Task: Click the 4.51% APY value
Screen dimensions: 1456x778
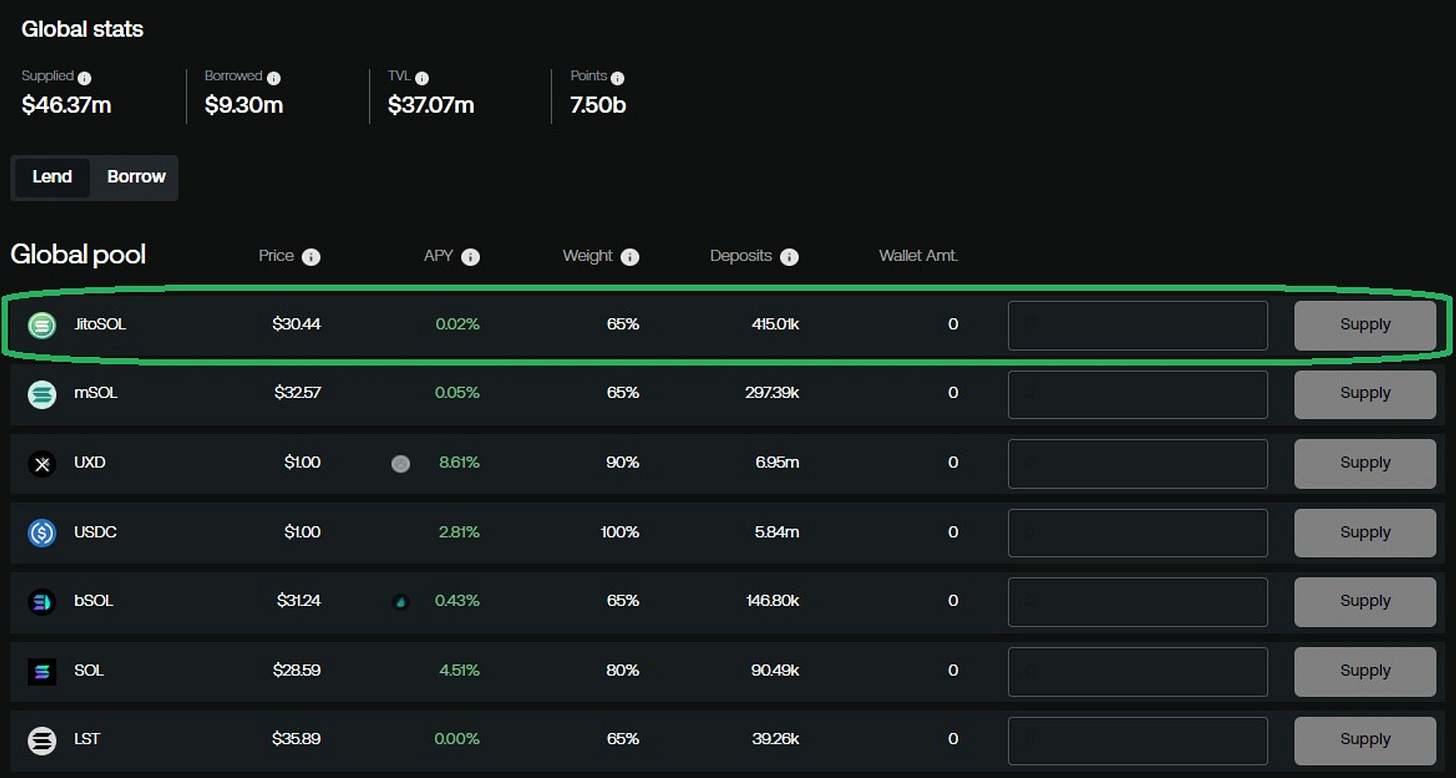Action: 459,671
